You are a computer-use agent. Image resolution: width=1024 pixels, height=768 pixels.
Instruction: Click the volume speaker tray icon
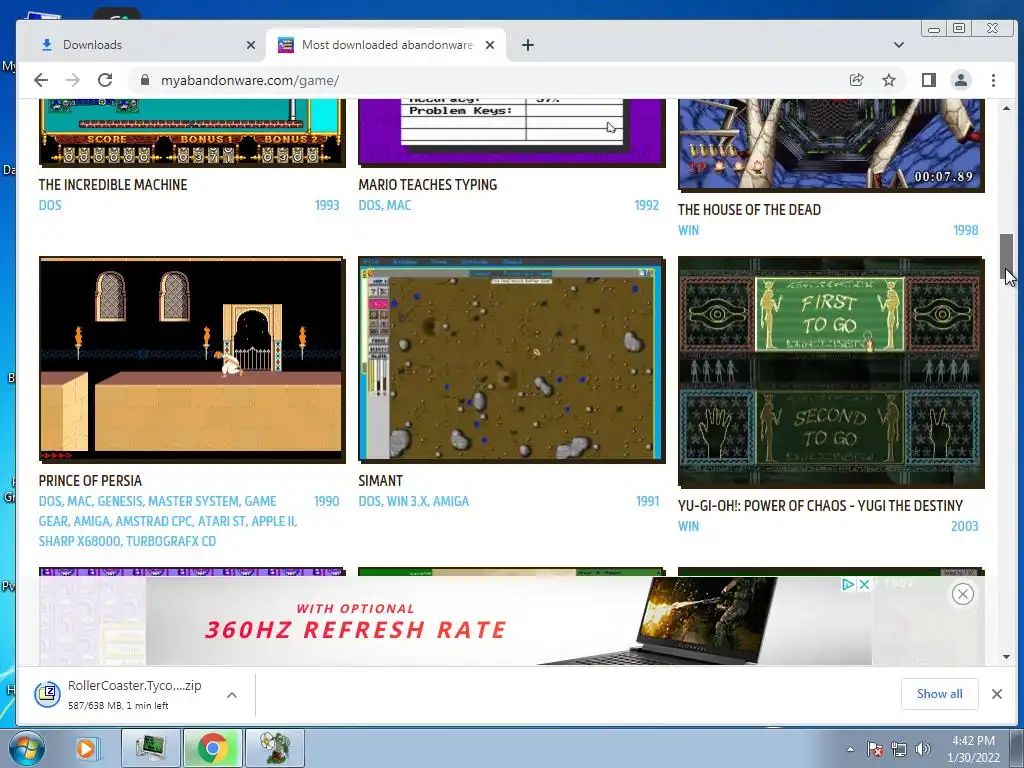[922, 749]
